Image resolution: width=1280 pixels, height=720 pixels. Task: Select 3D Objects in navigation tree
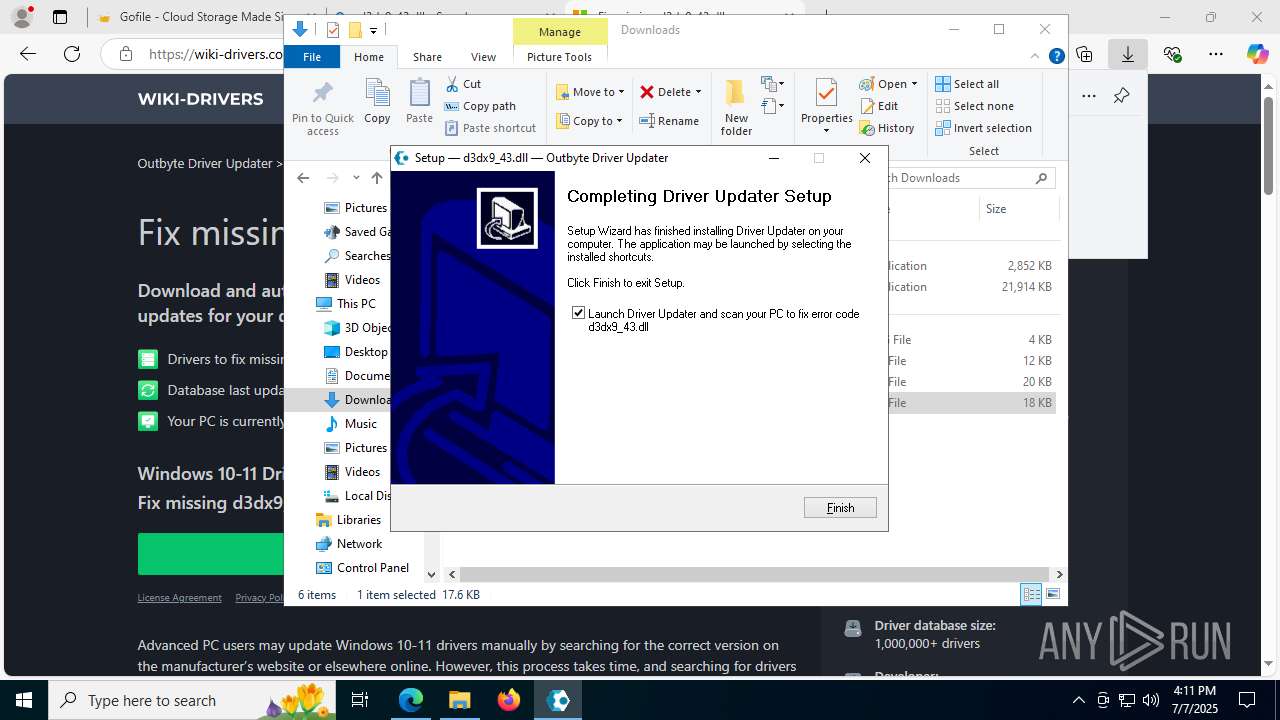[x=358, y=328]
